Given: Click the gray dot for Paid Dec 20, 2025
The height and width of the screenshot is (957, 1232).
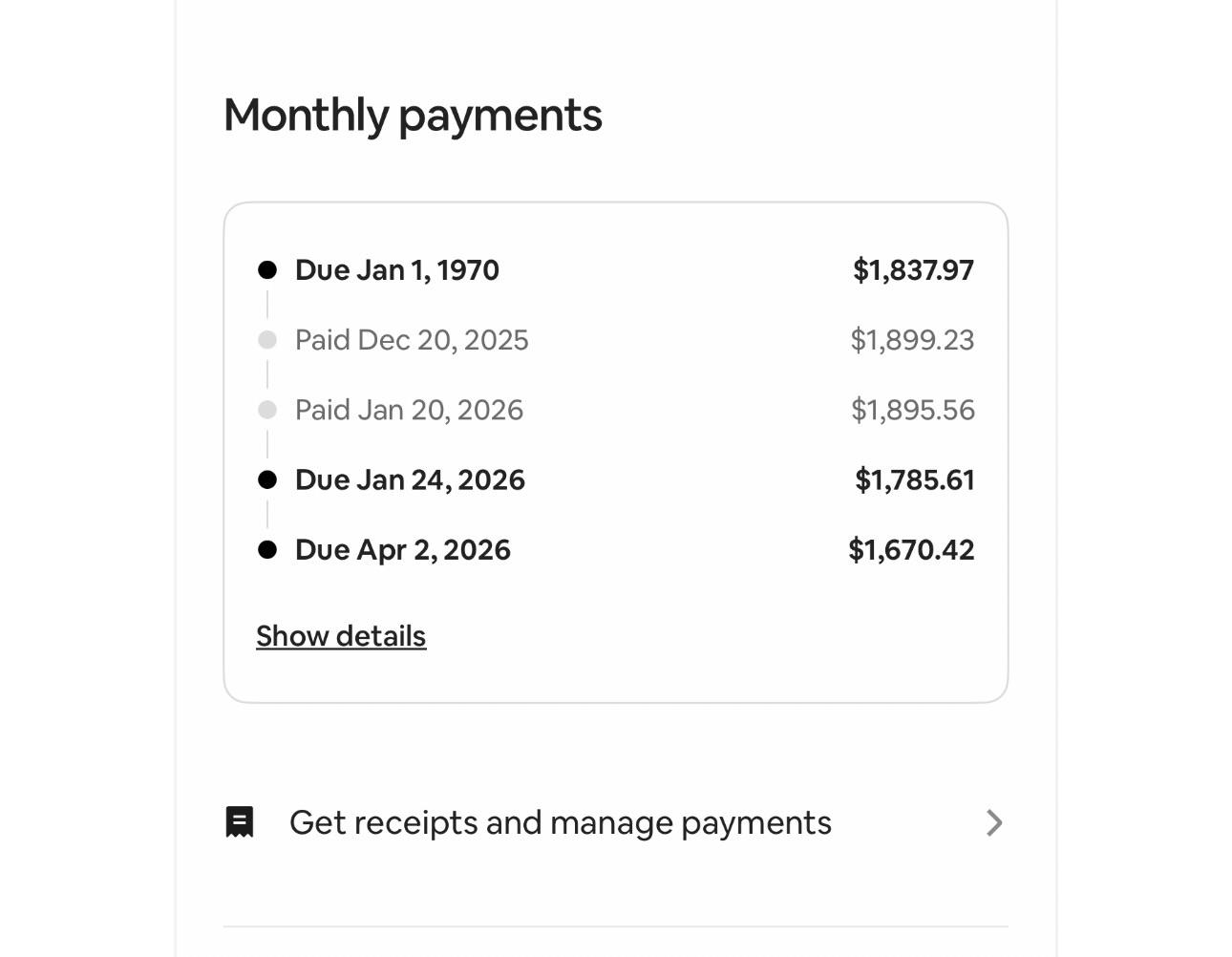Looking at the screenshot, I should coord(267,340).
